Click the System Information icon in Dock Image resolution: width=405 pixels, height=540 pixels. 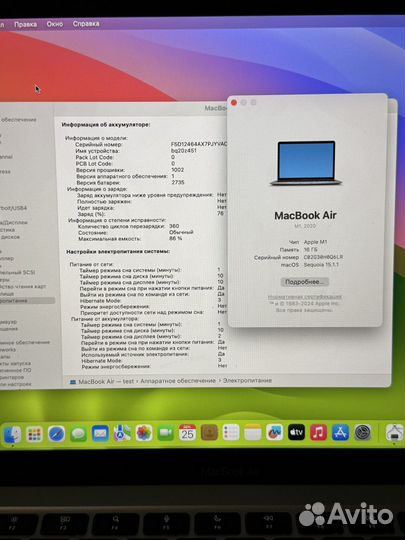point(395,432)
